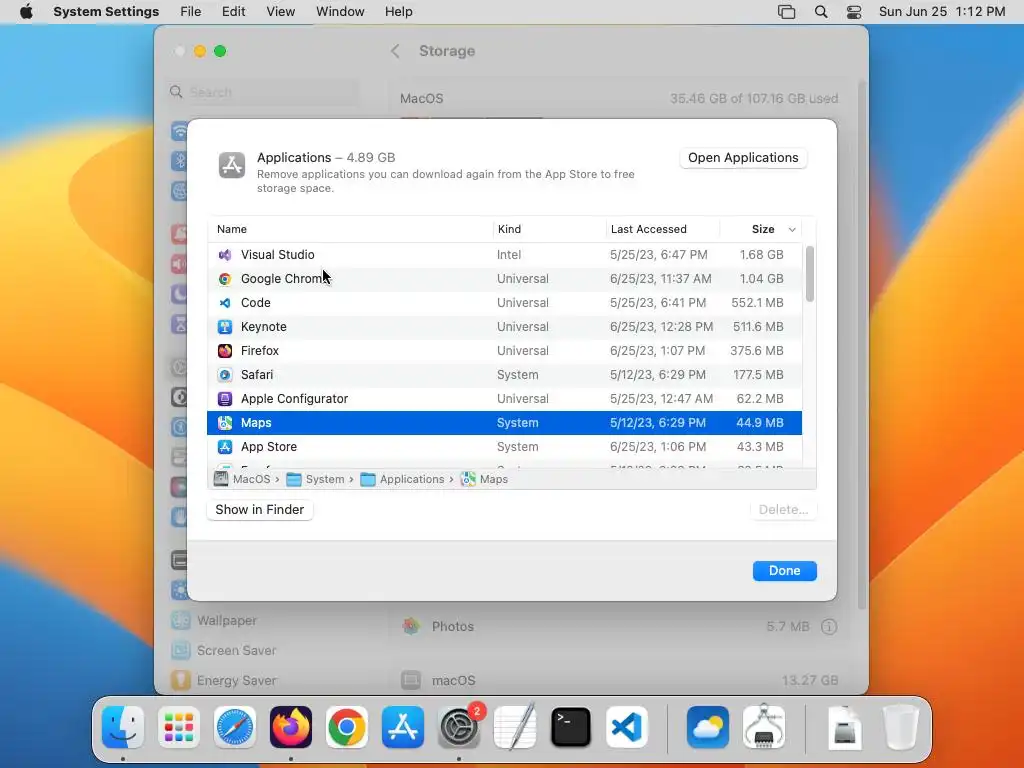The height and width of the screenshot is (768, 1024).
Task: Sort list by the Name column
Action: tap(232, 229)
